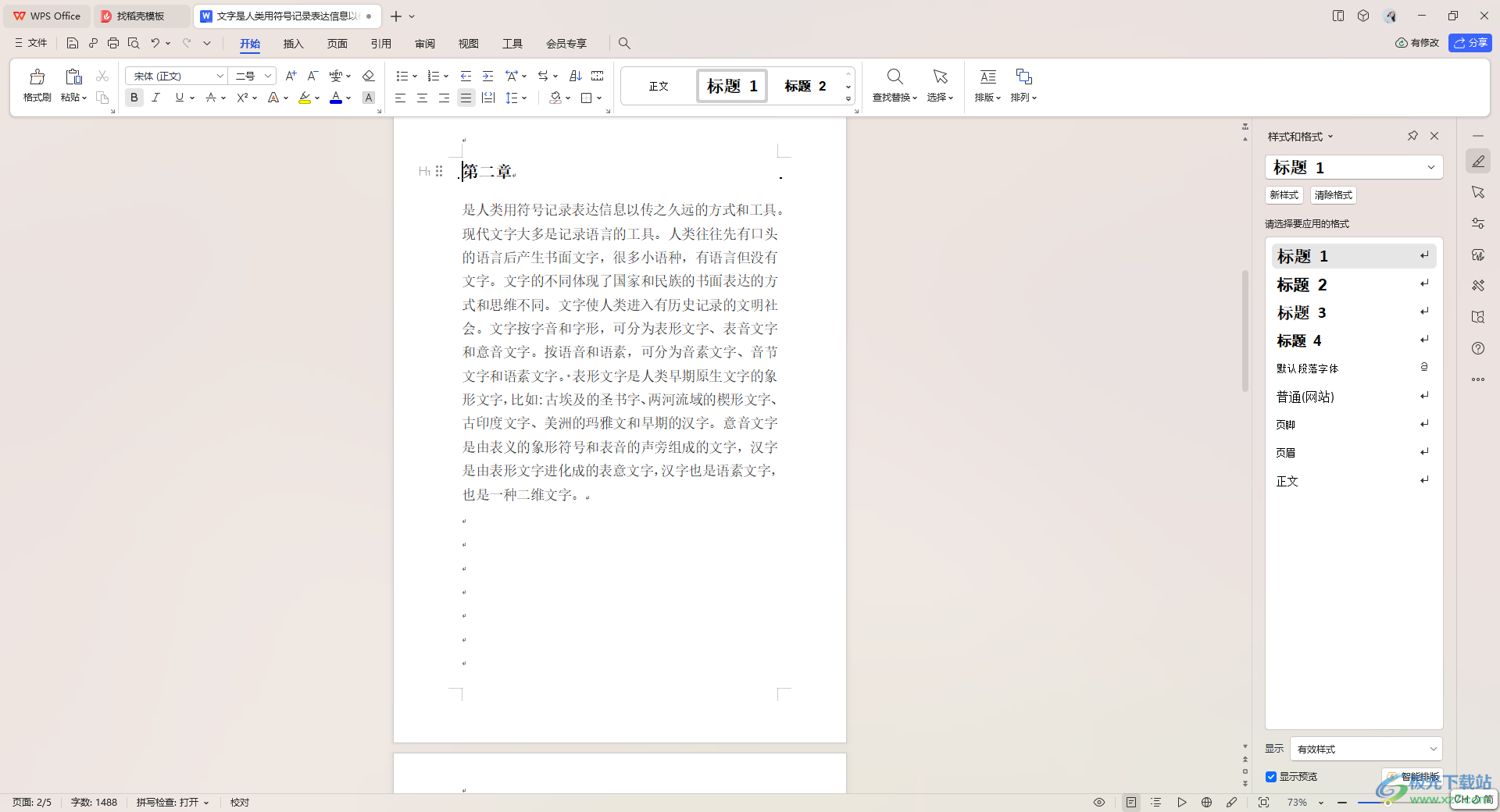This screenshot has height=812, width=1500.
Task: Click the help question mark sidebar icon
Action: (x=1478, y=348)
